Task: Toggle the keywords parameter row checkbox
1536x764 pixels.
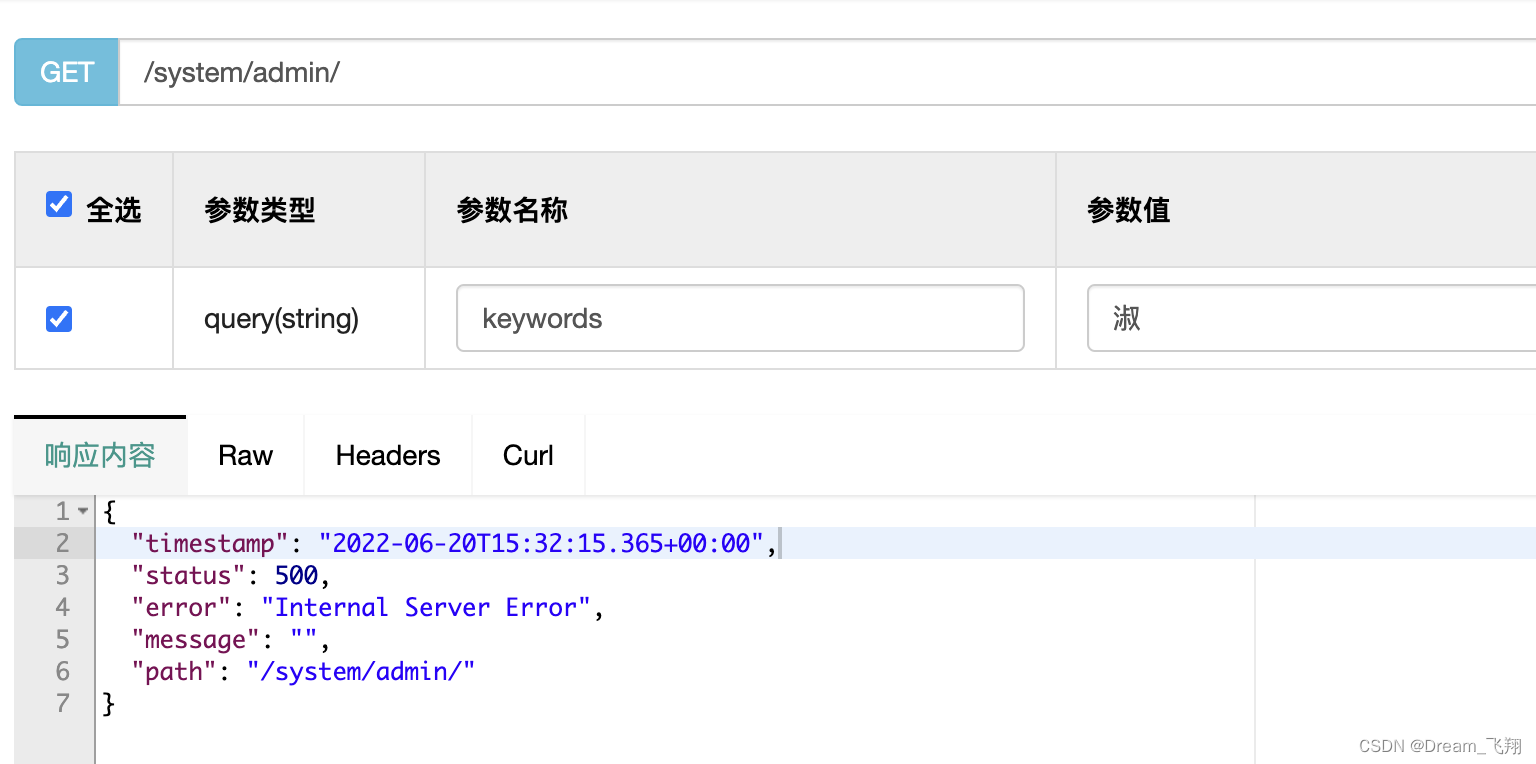Action: [x=59, y=318]
